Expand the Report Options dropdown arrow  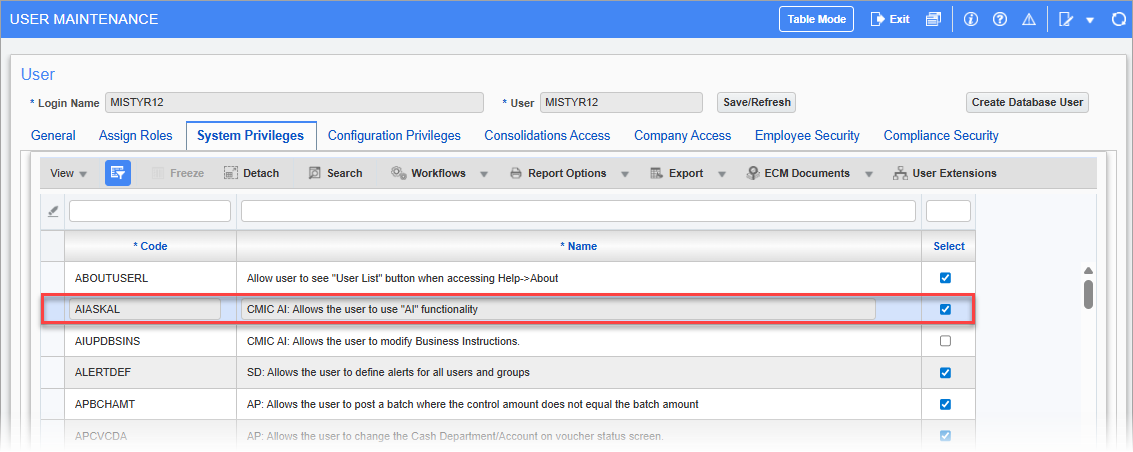click(x=624, y=174)
